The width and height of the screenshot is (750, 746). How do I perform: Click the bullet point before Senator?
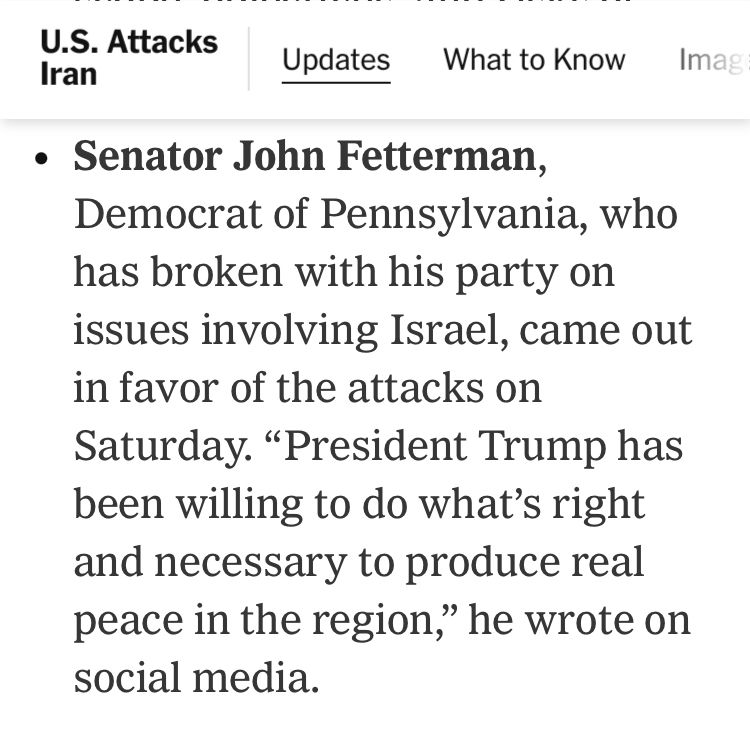[41, 160]
